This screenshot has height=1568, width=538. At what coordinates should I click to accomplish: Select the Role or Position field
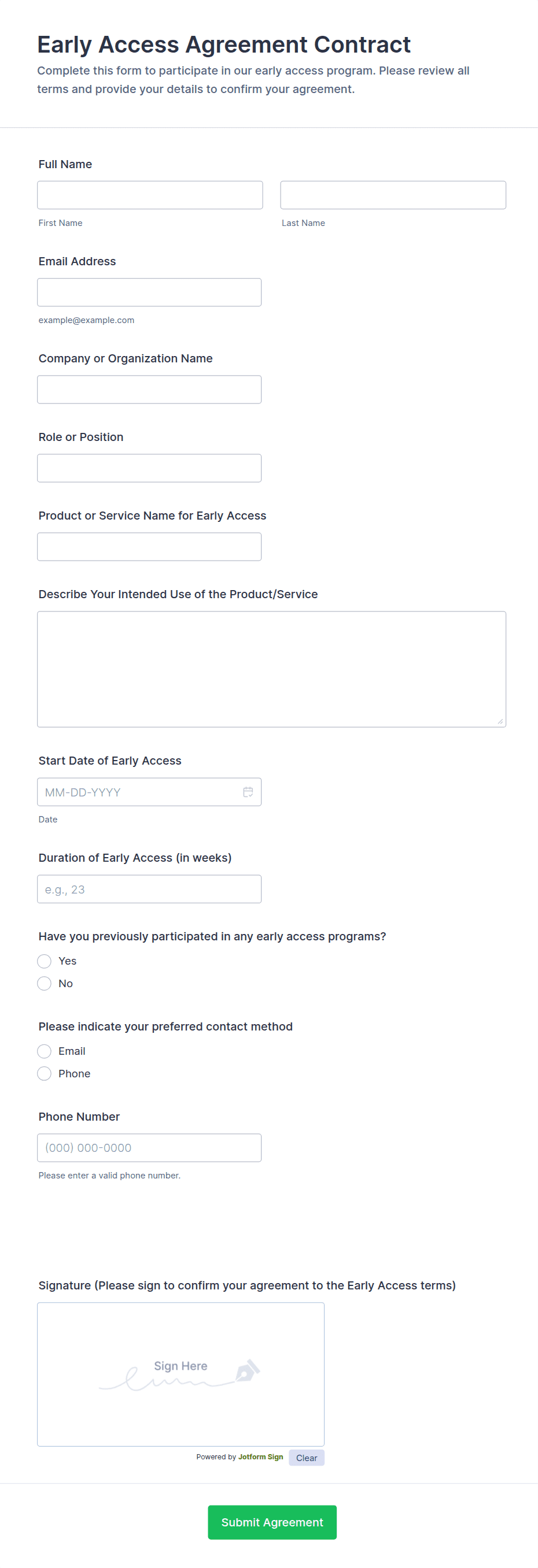[149, 468]
